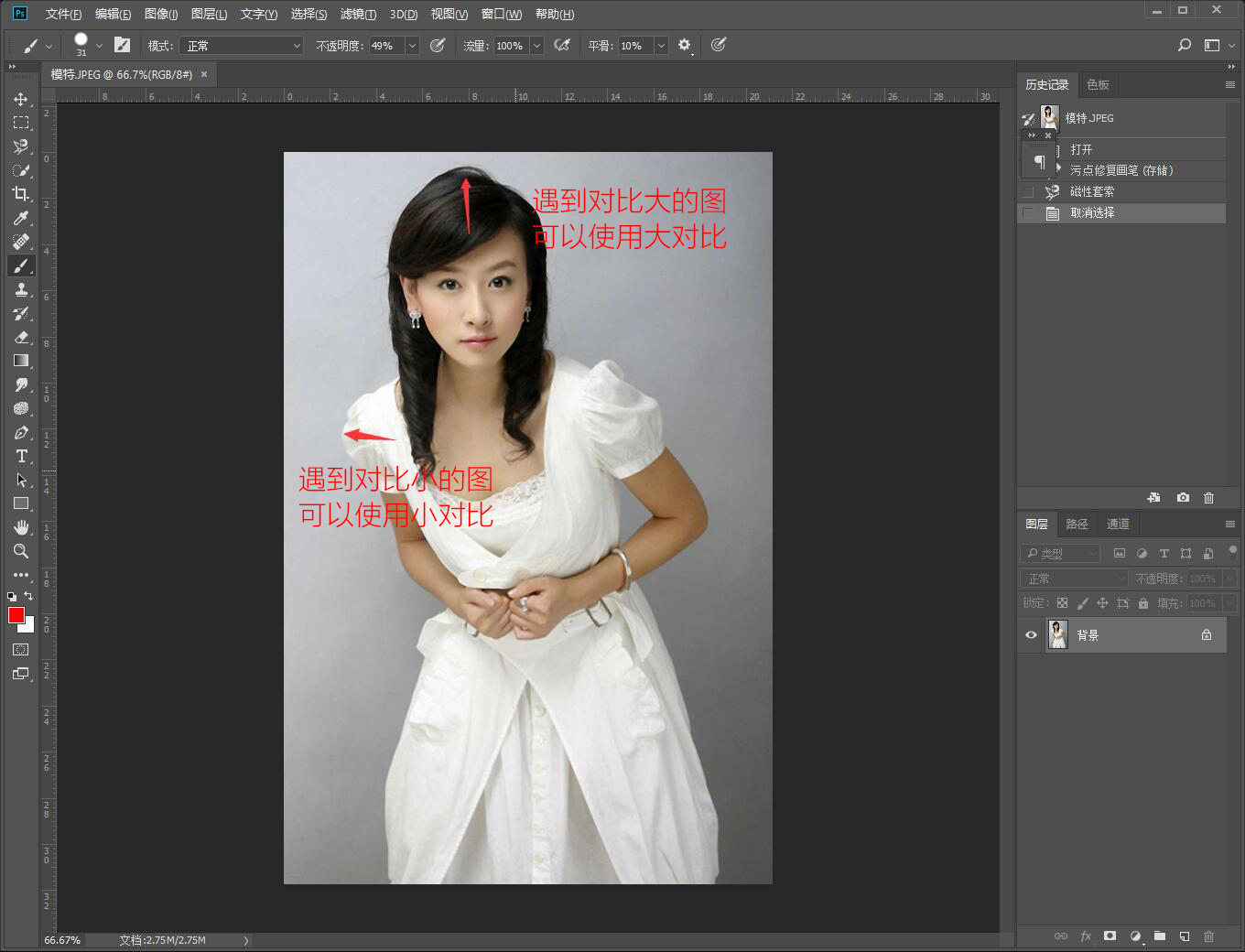
Task: Select the Eyedropper tool
Action: (x=20, y=218)
